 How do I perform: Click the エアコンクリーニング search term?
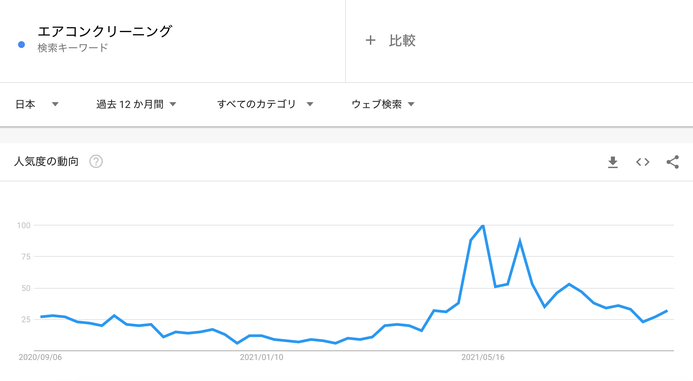click(105, 31)
